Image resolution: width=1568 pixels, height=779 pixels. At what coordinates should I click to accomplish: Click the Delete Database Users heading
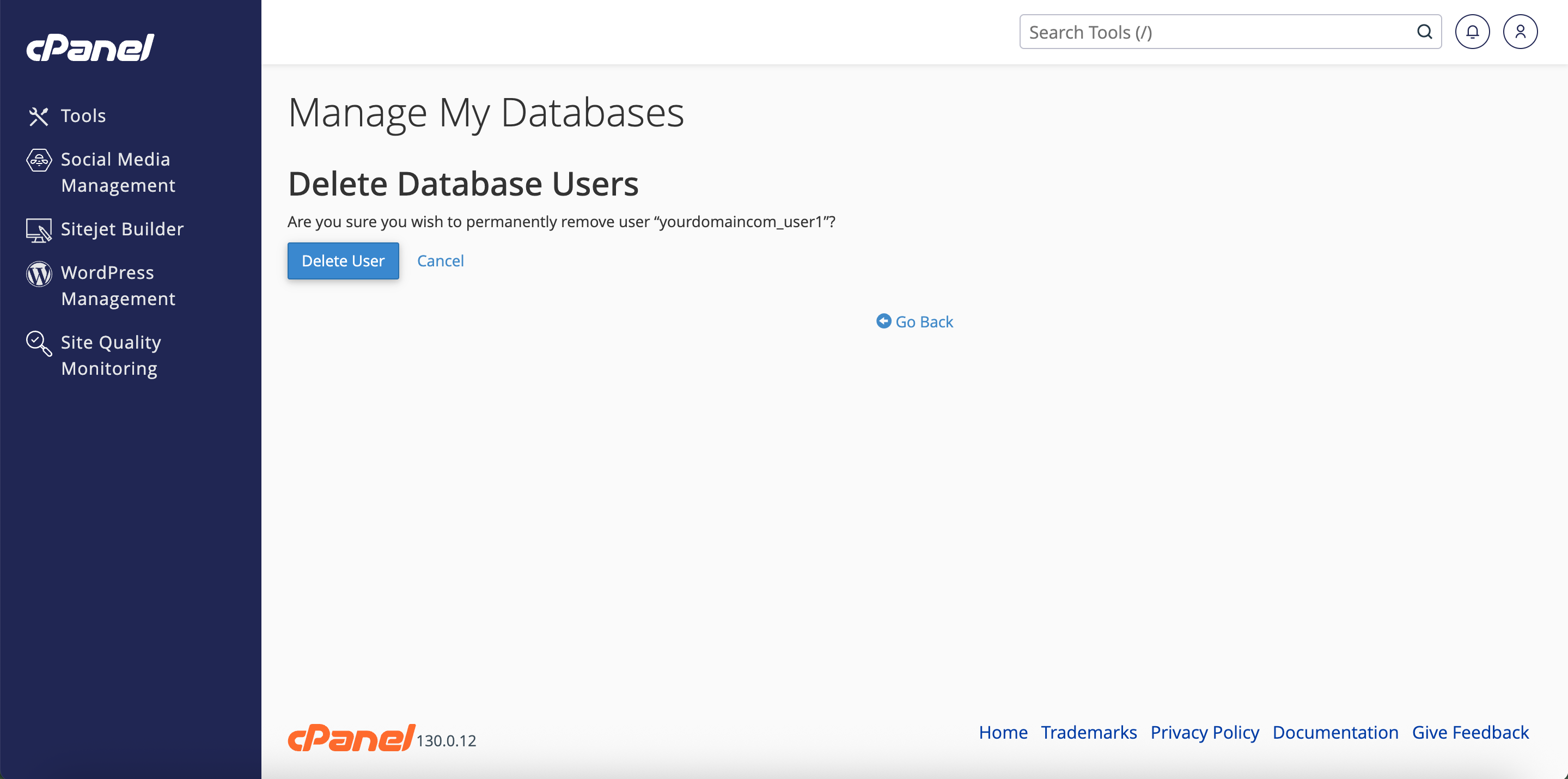[463, 184]
